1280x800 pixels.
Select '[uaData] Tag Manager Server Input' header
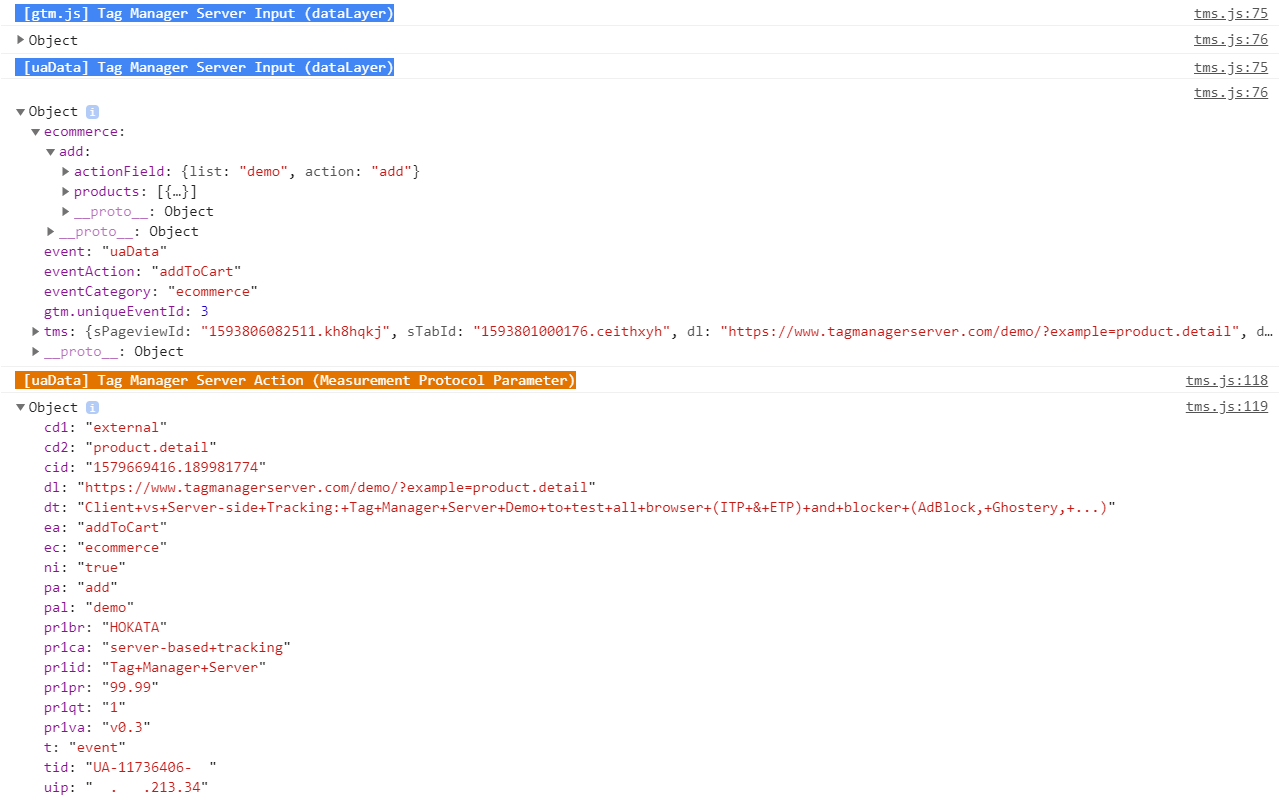[205, 67]
